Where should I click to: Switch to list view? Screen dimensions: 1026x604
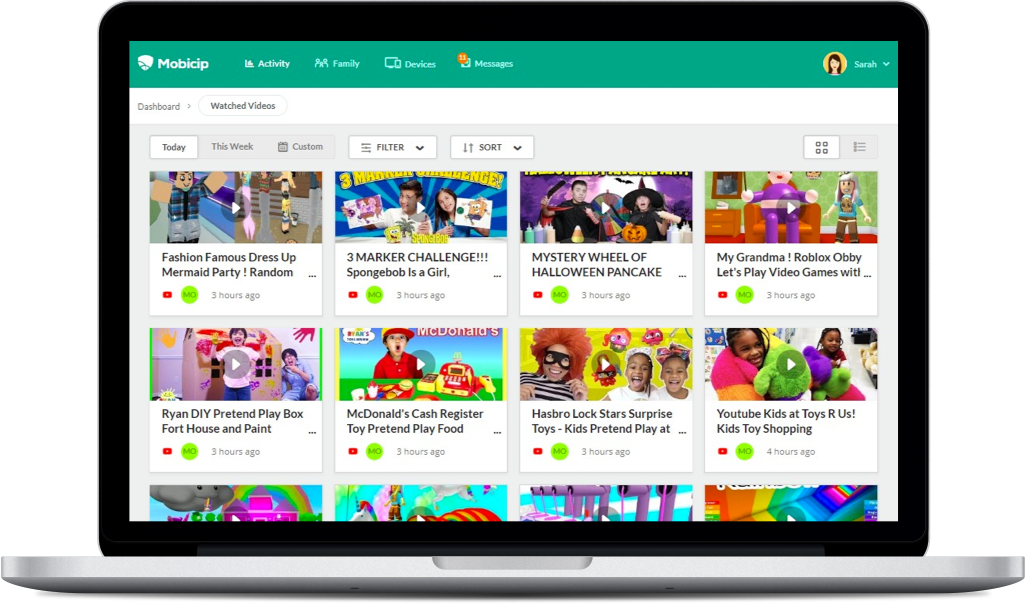(x=859, y=147)
